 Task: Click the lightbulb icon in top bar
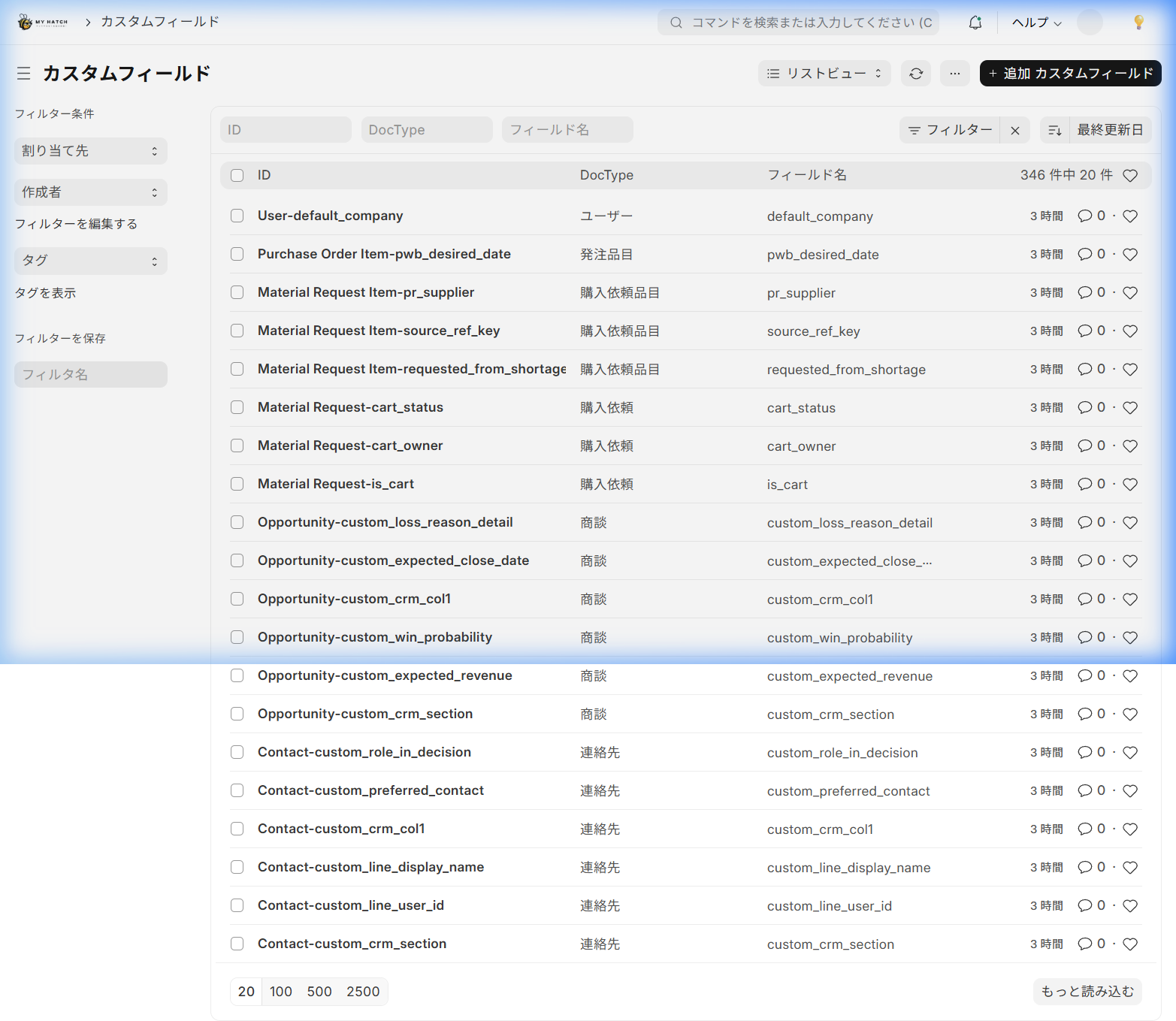click(1138, 23)
